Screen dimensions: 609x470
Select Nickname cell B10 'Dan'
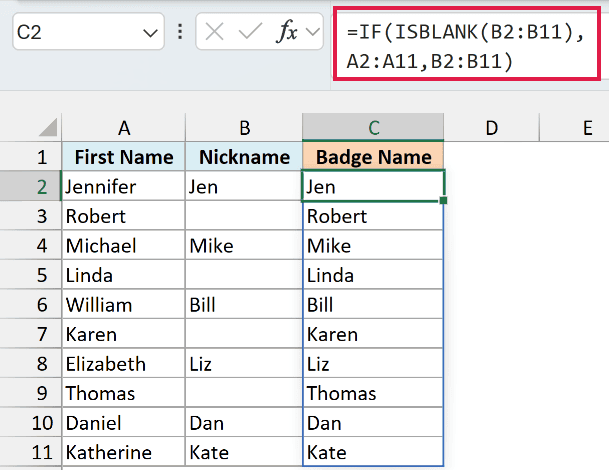point(244,423)
